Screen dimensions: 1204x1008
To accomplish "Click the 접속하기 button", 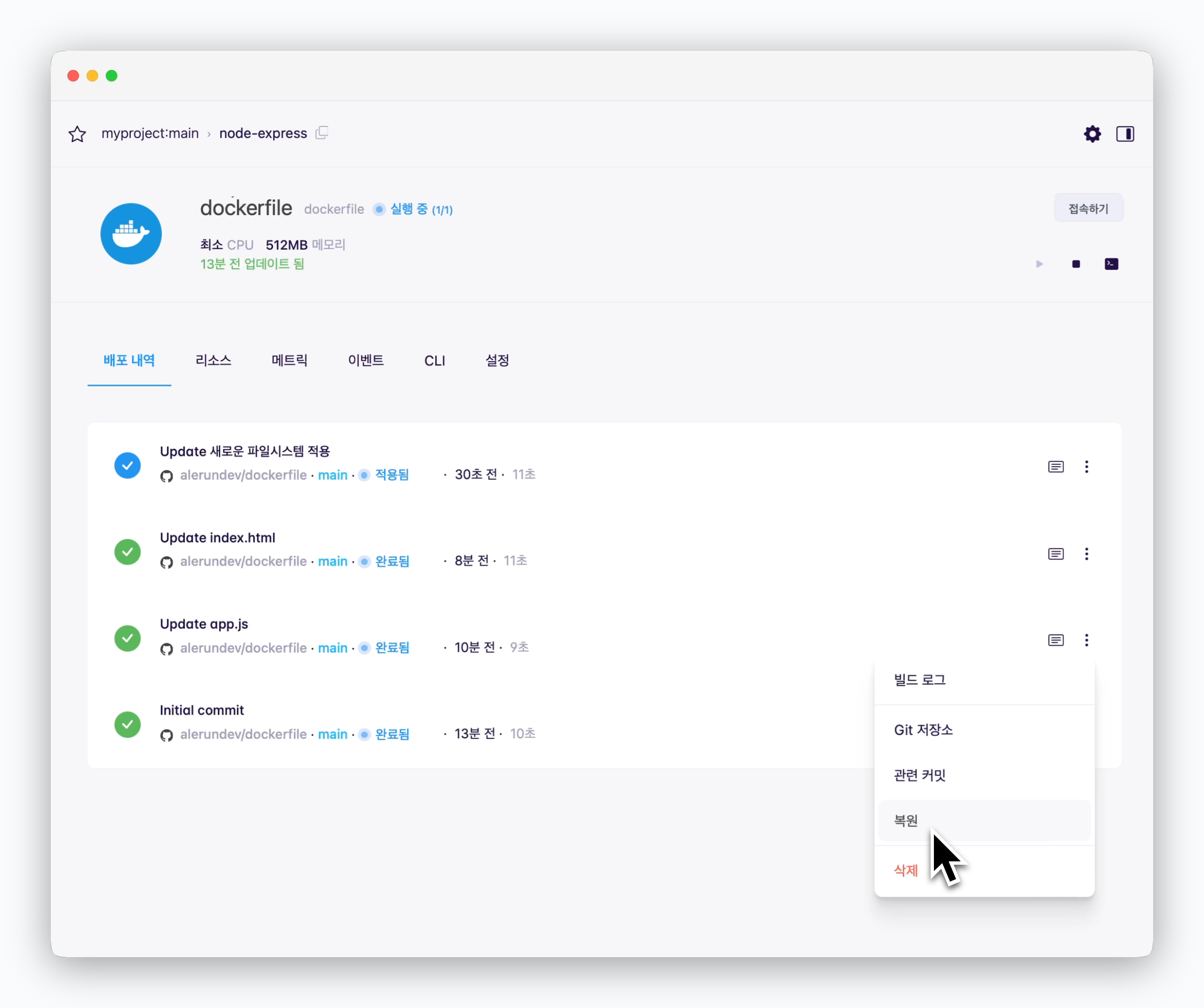I will [x=1088, y=208].
